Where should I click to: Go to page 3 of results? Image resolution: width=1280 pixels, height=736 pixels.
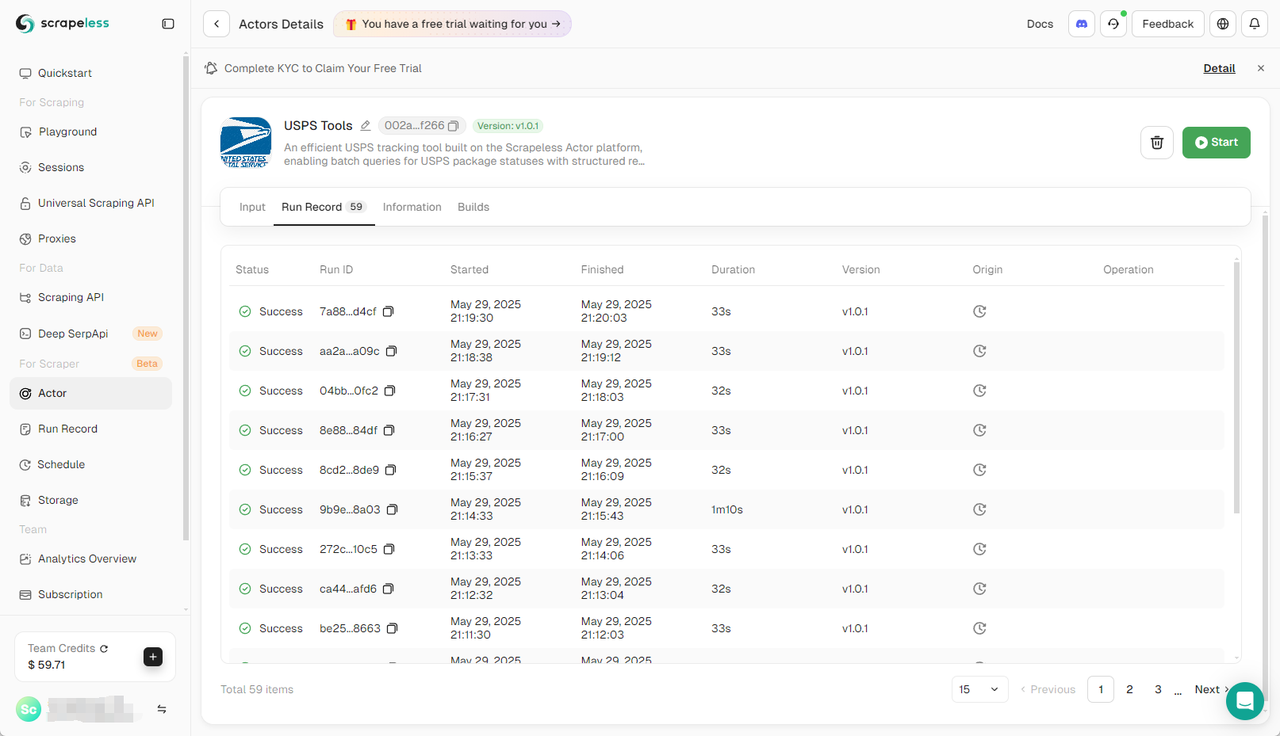(x=1158, y=689)
